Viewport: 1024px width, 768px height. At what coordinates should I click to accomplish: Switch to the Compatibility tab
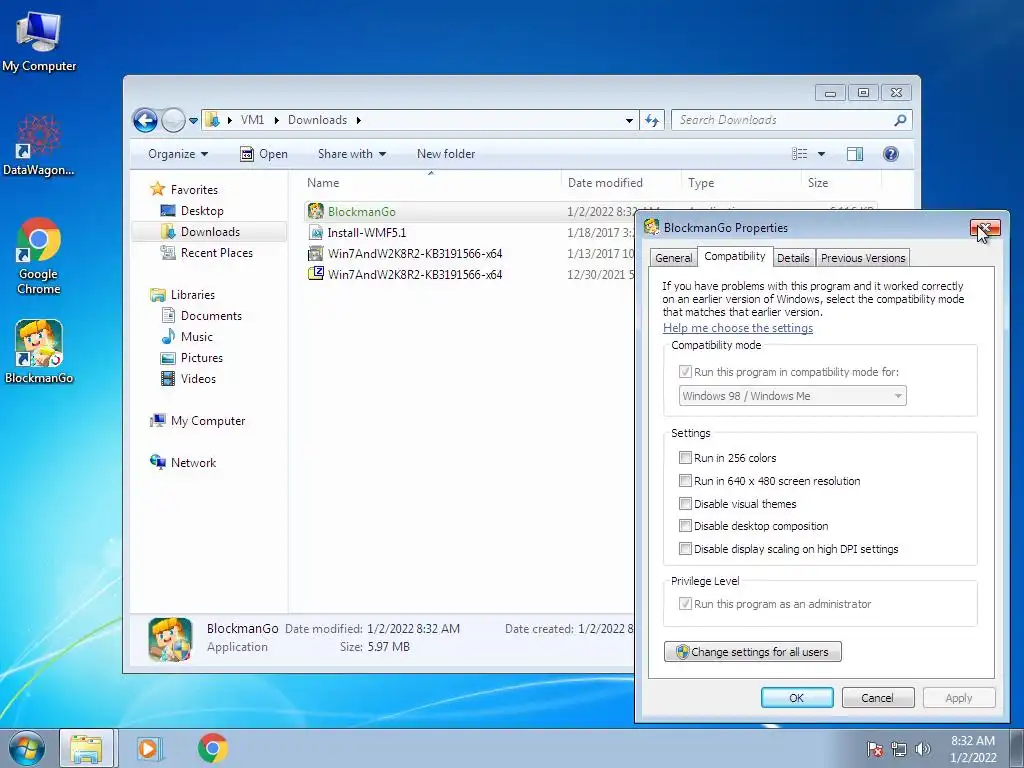coord(735,256)
